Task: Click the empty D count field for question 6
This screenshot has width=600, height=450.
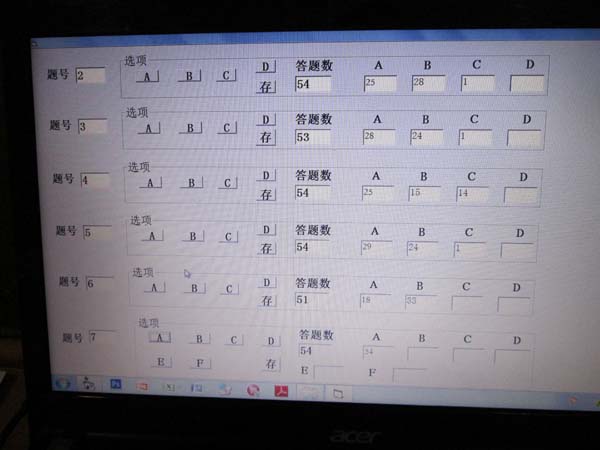Action: coord(514,304)
